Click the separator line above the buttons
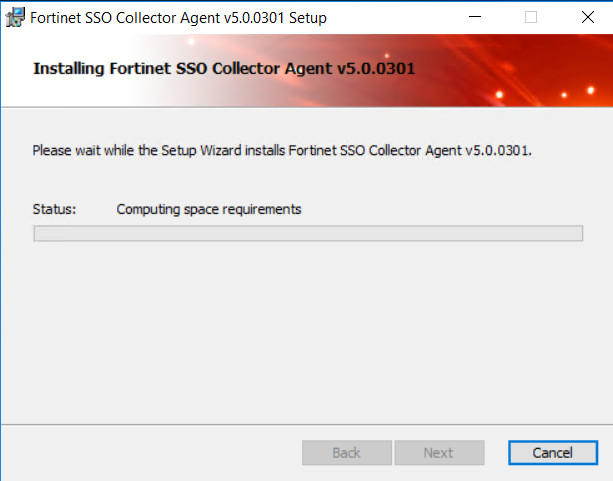The height and width of the screenshot is (481, 613). coord(306,424)
